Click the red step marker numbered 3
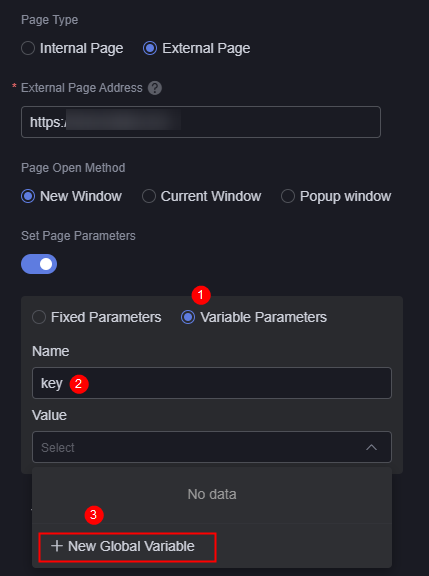The image size is (429, 576). tap(94, 515)
